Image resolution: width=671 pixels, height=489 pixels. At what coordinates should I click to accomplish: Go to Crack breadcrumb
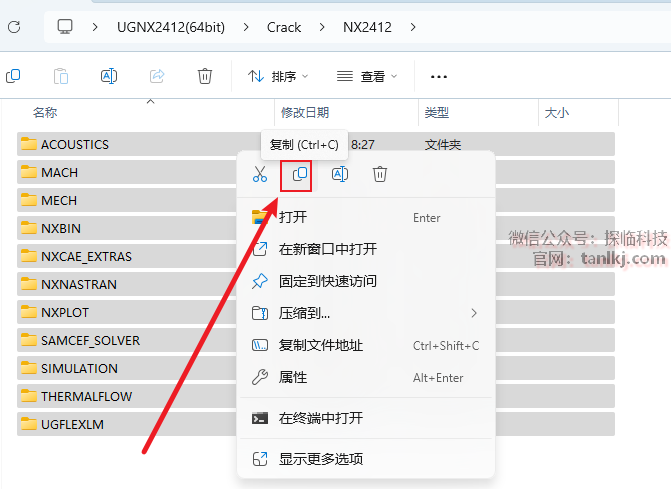click(284, 27)
